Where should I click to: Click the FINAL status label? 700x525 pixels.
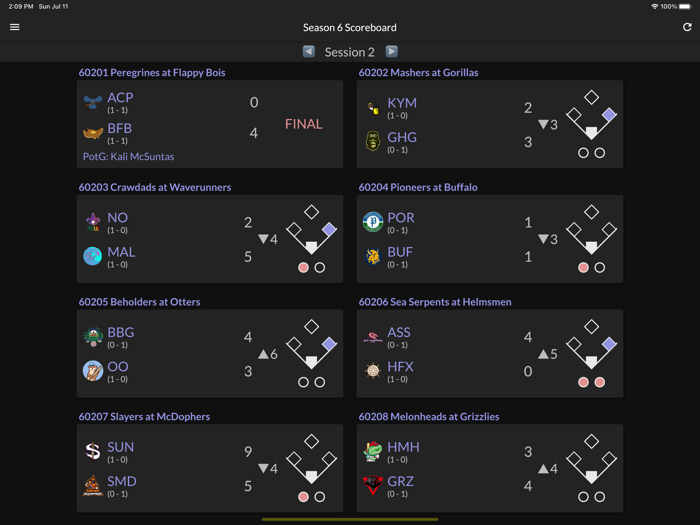pos(303,124)
